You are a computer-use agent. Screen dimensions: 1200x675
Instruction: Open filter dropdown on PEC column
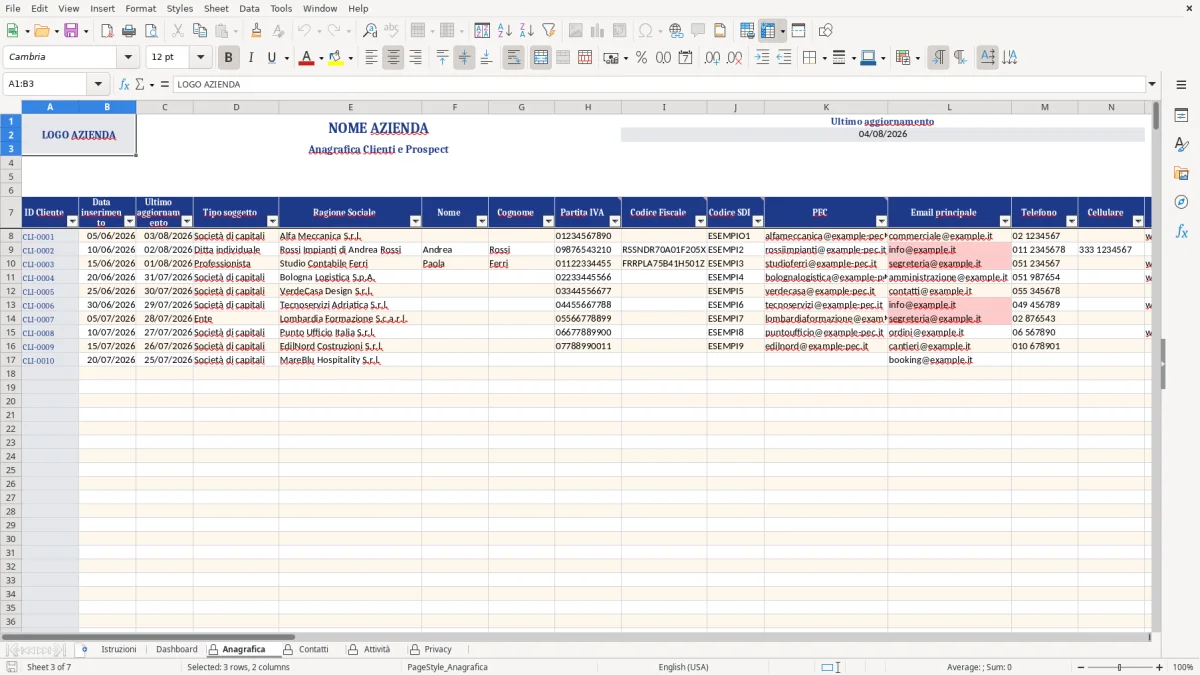coord(881,221)
